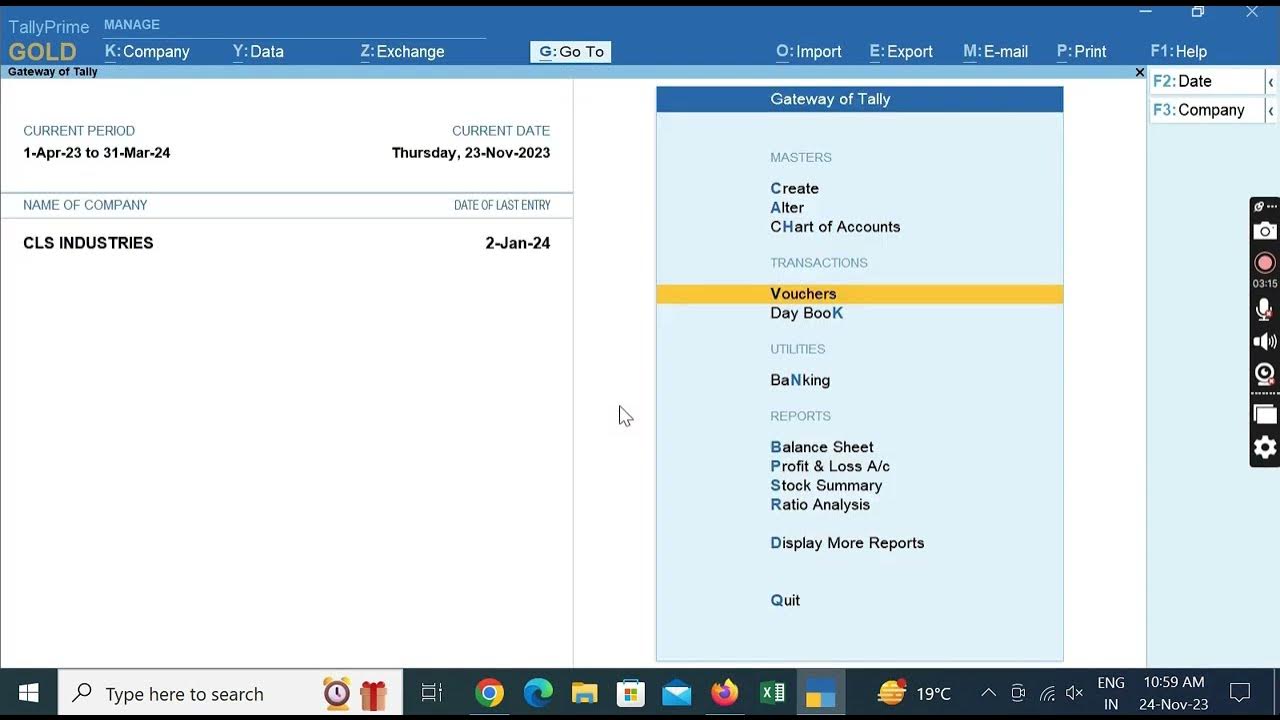The image size is (1280, 720).
Task: Expand the arrow beside F2: Date
Action: (1271, 81)
